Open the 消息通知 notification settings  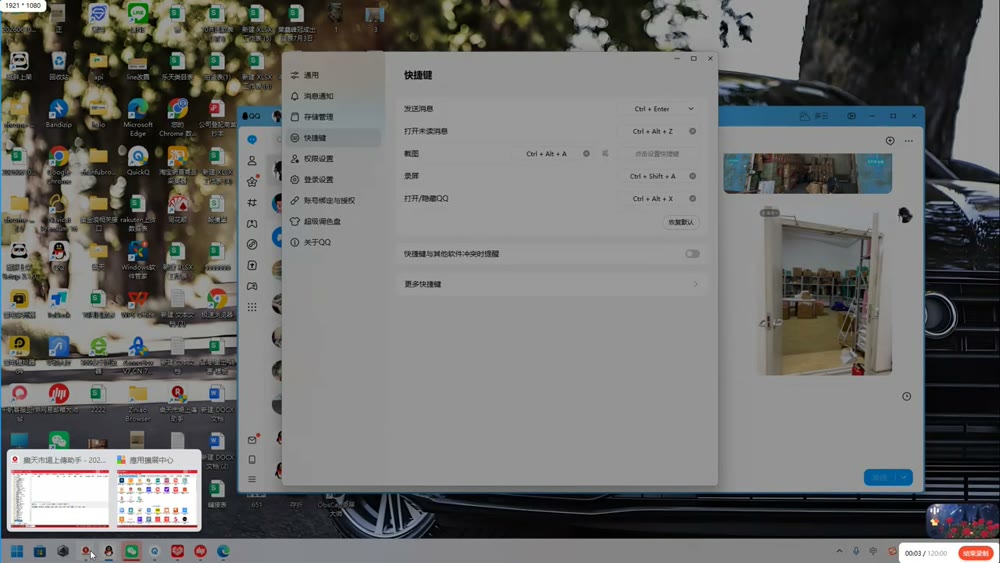333,96
